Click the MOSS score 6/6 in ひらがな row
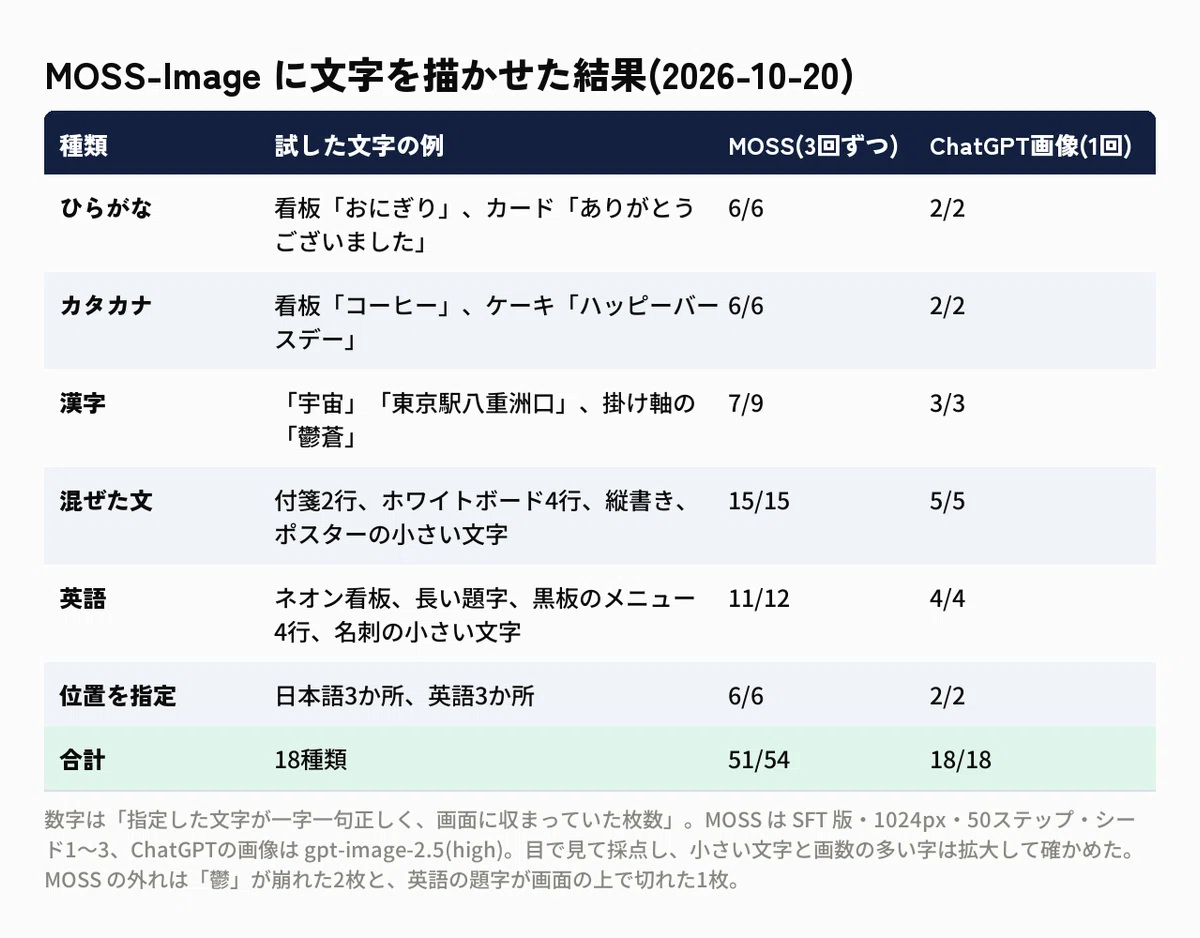This screenshot has height=938, width=1200. [x=746, y=208]
